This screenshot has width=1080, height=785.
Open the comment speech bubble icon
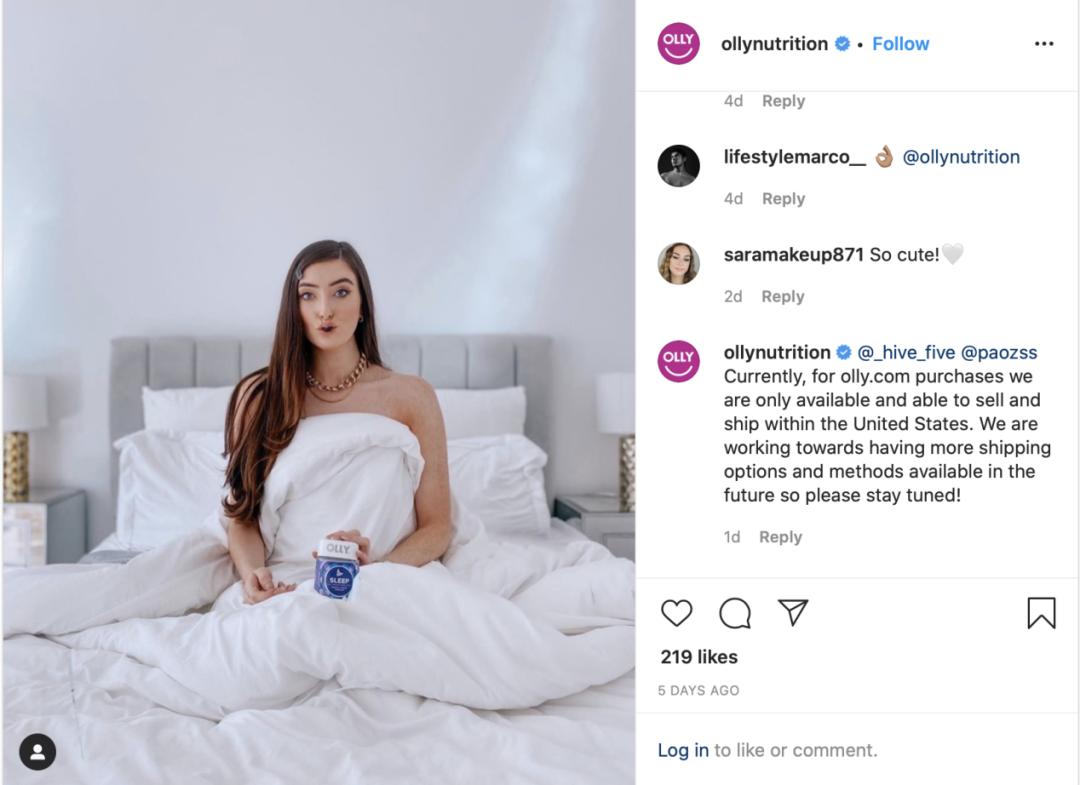[735, 612]
